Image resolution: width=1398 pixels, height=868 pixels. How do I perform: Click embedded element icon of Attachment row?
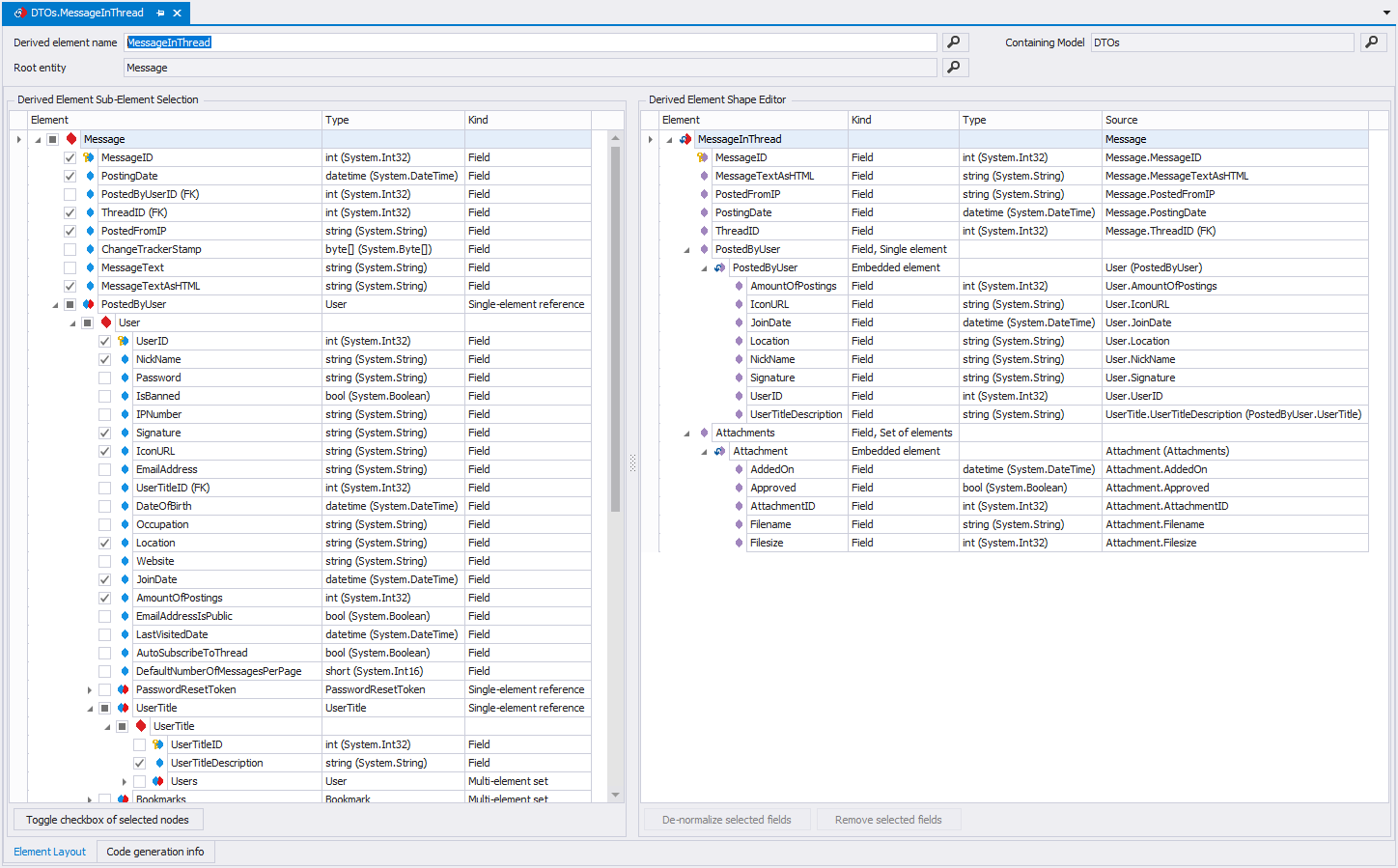coord(720,451)
